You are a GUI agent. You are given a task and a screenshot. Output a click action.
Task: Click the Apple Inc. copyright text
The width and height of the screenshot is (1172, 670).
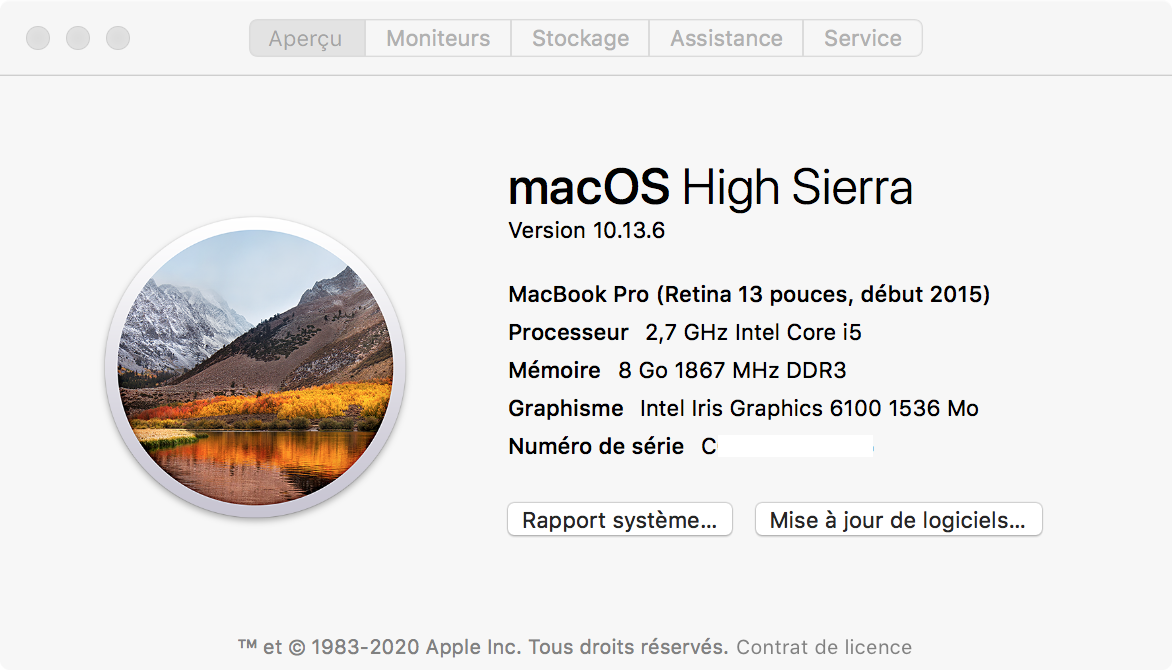click(483, 647)
